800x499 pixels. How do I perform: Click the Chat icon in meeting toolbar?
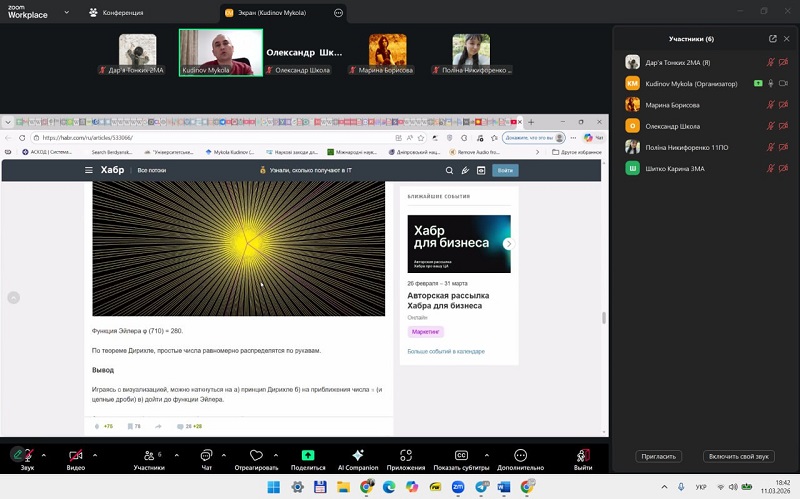(207, 455)
